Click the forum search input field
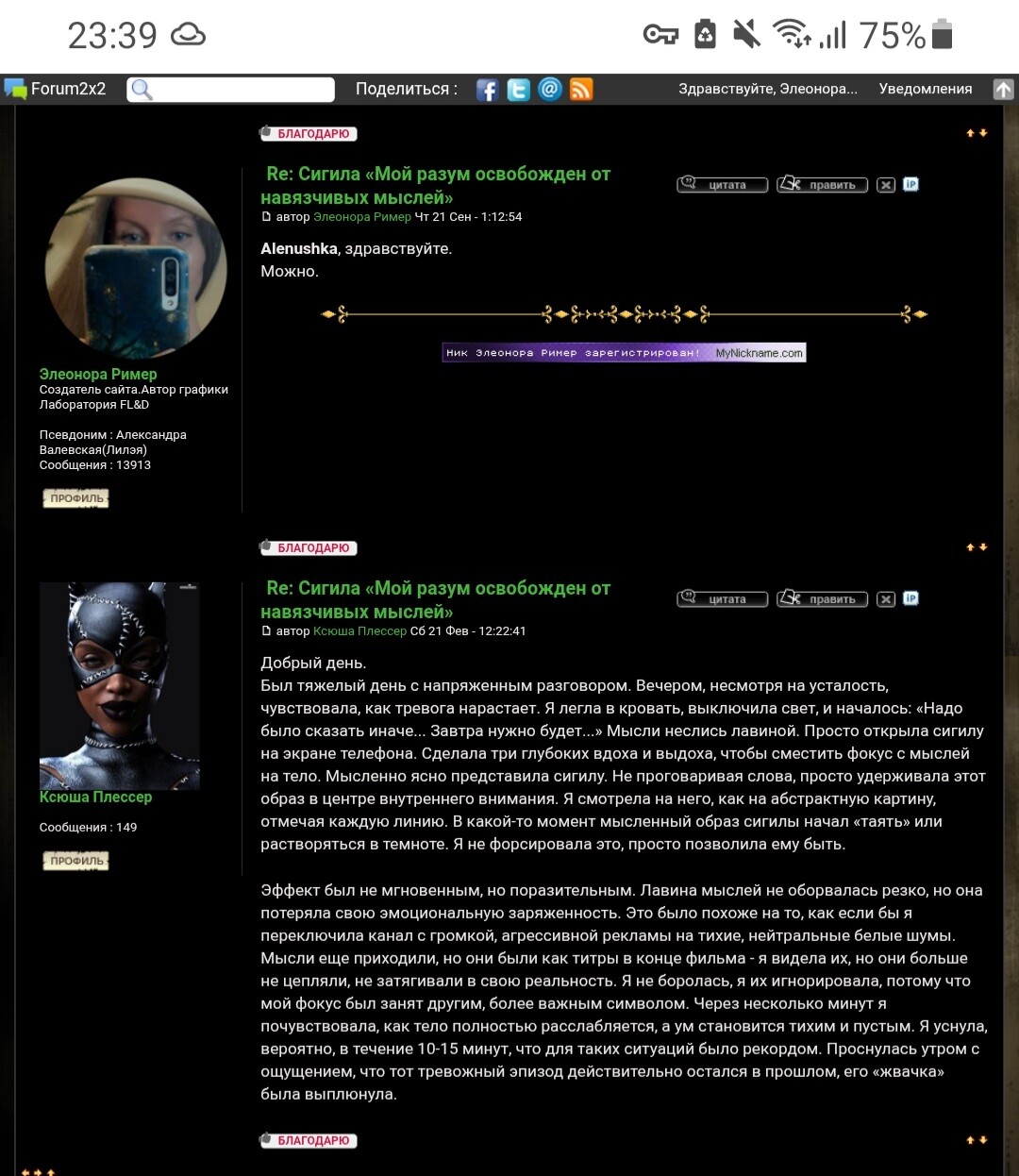The width and height of the screenshot is (1019, 1176). click(231, 89)
